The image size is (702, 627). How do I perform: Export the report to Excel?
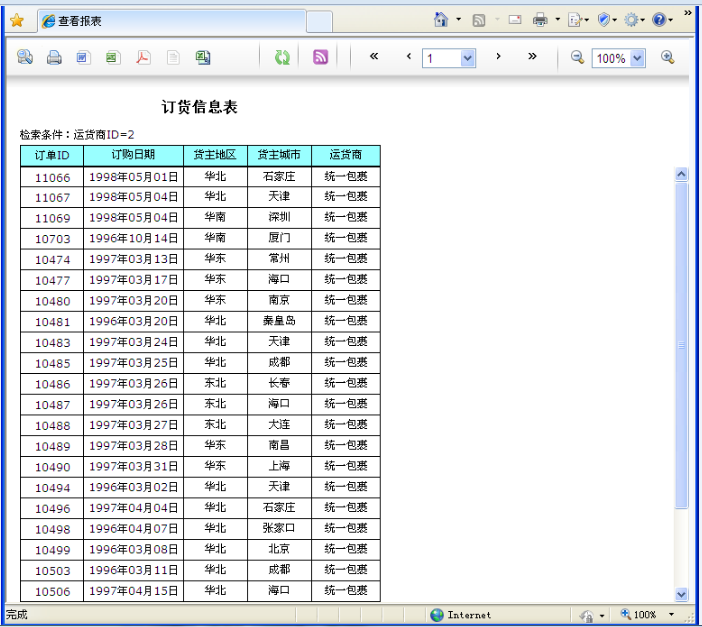203,57
